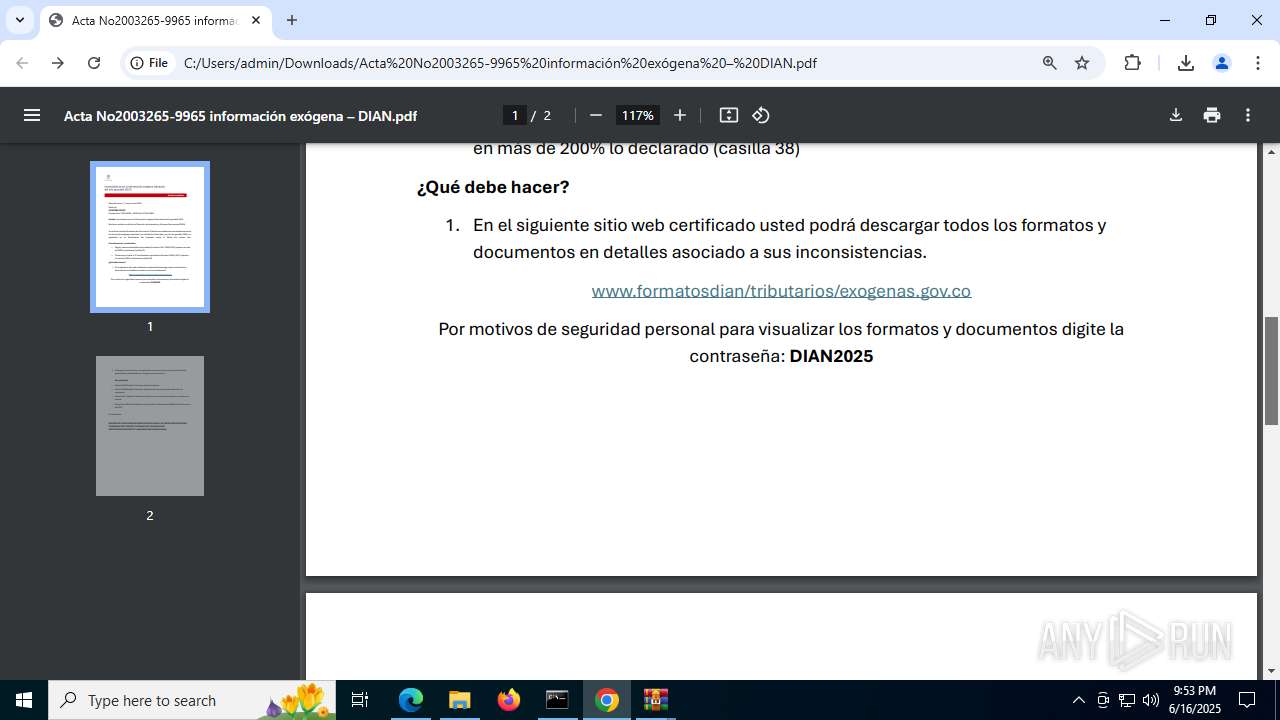Click the heading ¿Qué debe hacer?
Screen dimensions: 1280x720
pos(493,187)
